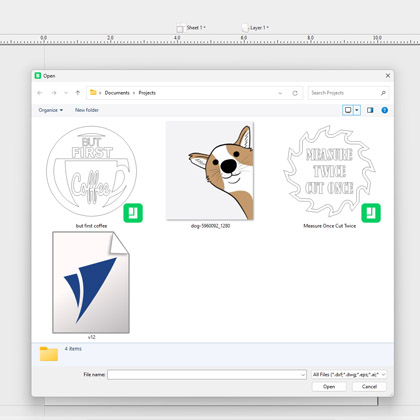Click the forward navigation arrow
The width and height of the screenshot is (420, 420).
54,93
